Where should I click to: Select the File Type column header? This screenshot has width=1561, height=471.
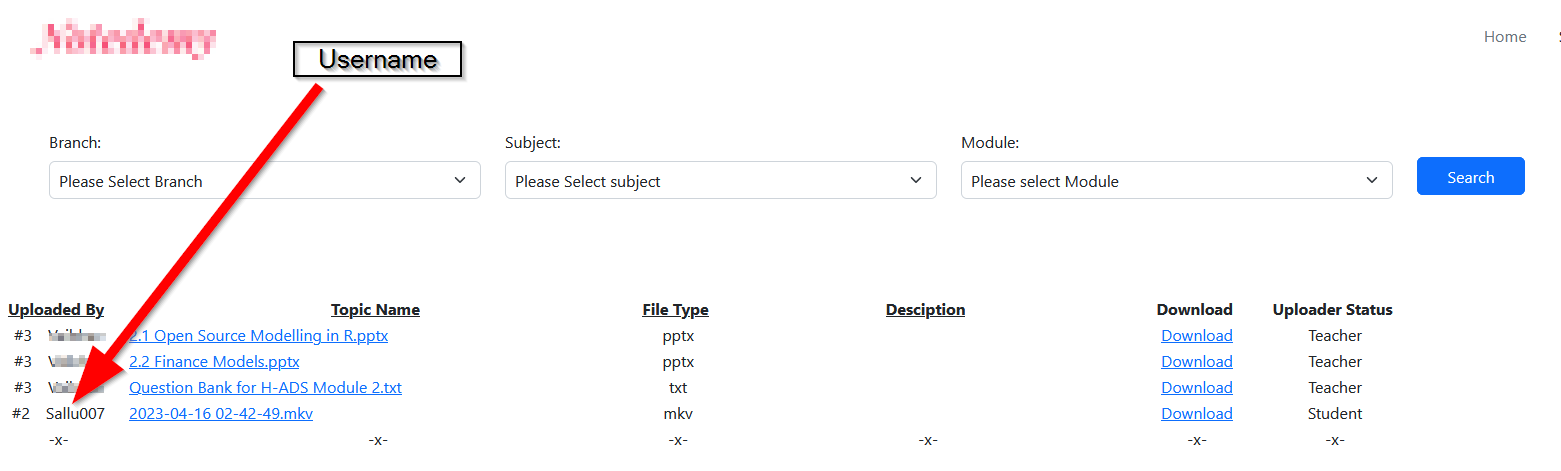675,310
